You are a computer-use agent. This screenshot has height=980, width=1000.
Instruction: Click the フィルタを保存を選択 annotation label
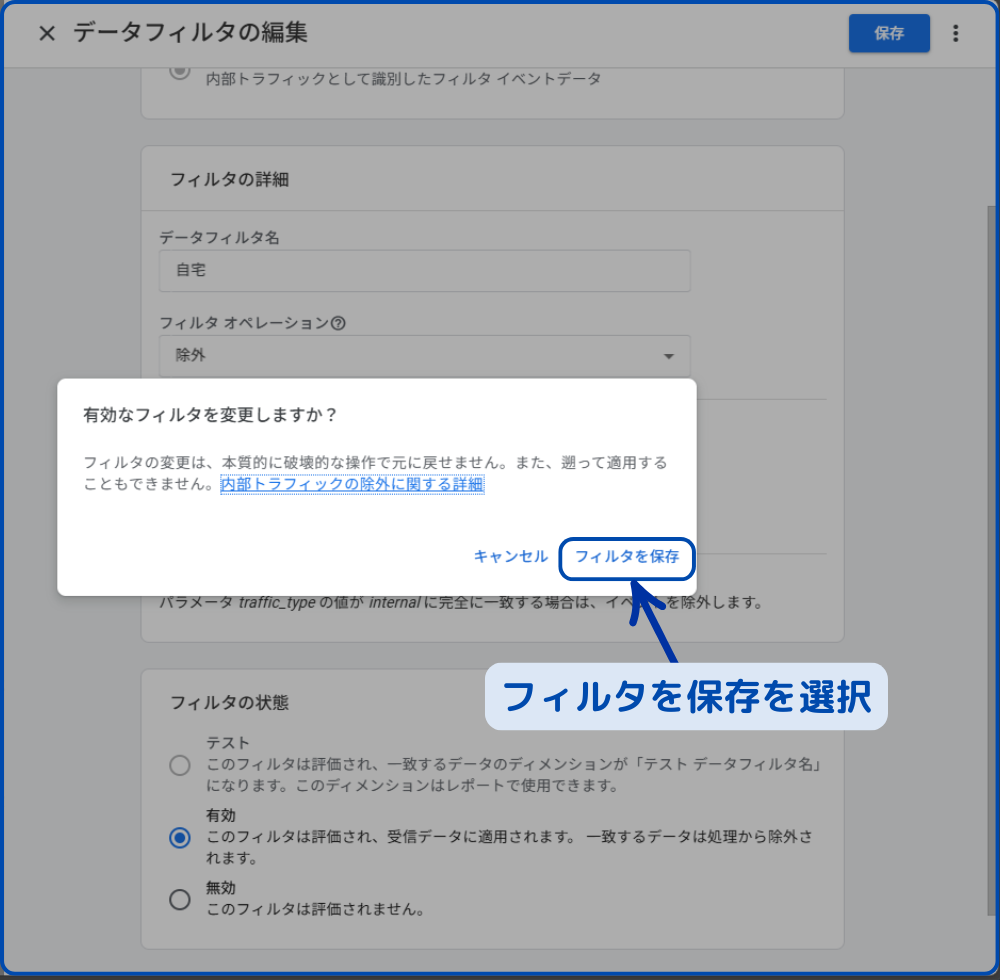pos(686,697)
